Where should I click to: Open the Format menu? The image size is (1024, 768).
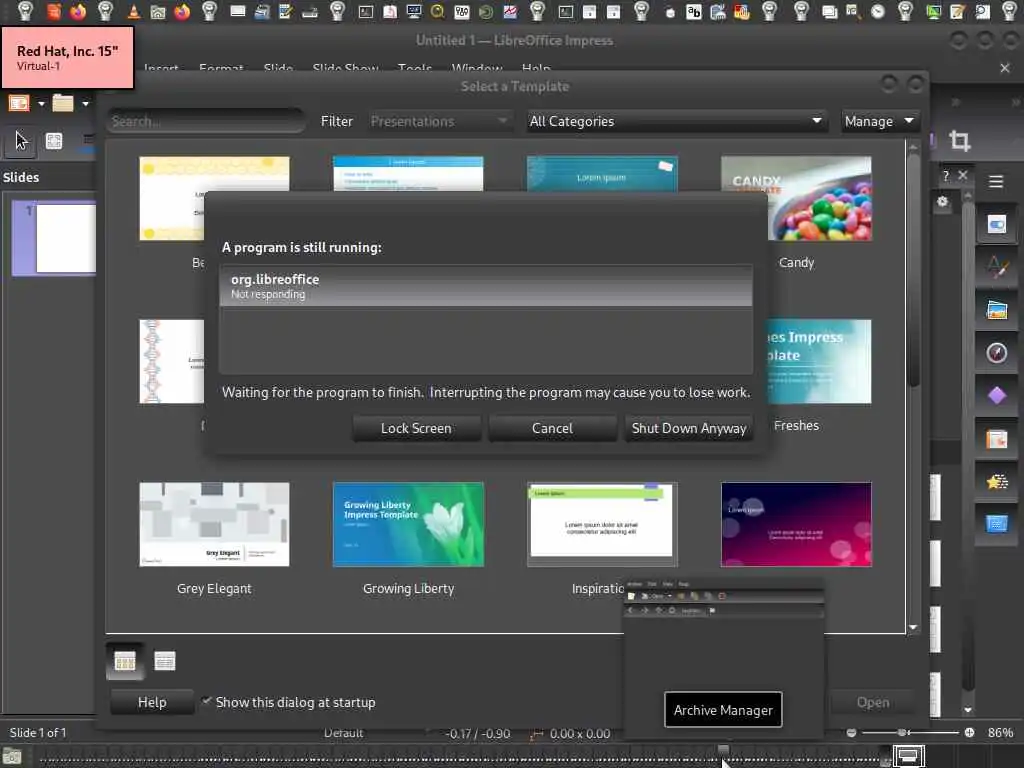click(221, 68)
